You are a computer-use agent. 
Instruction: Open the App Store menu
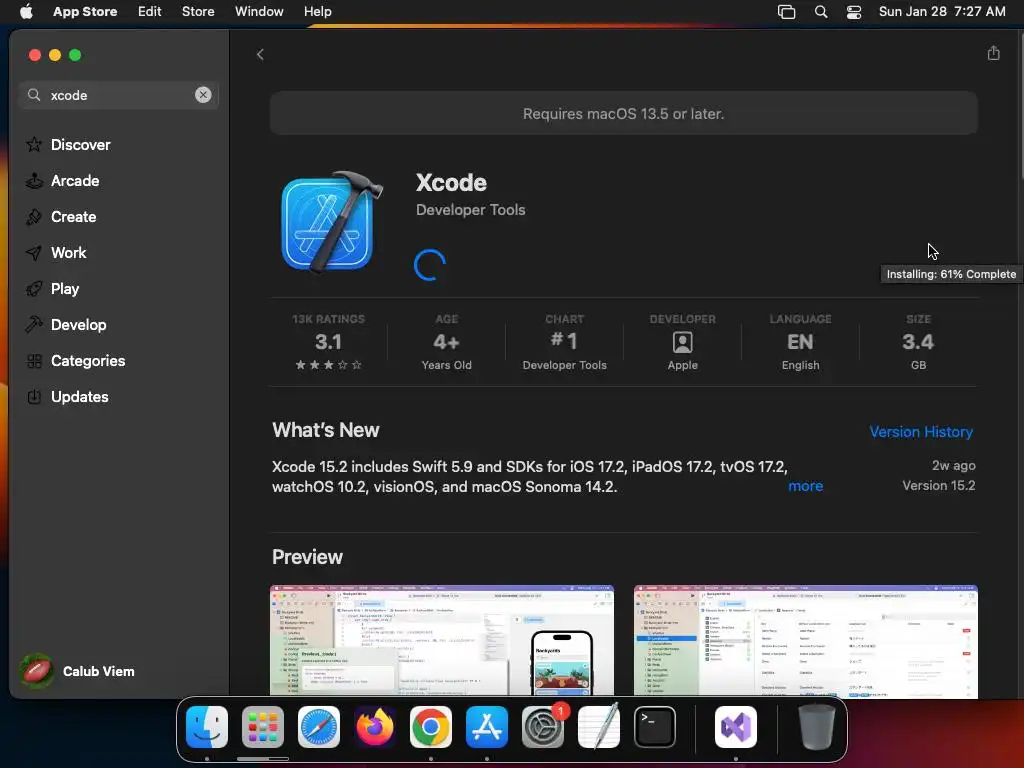(85, 11)
